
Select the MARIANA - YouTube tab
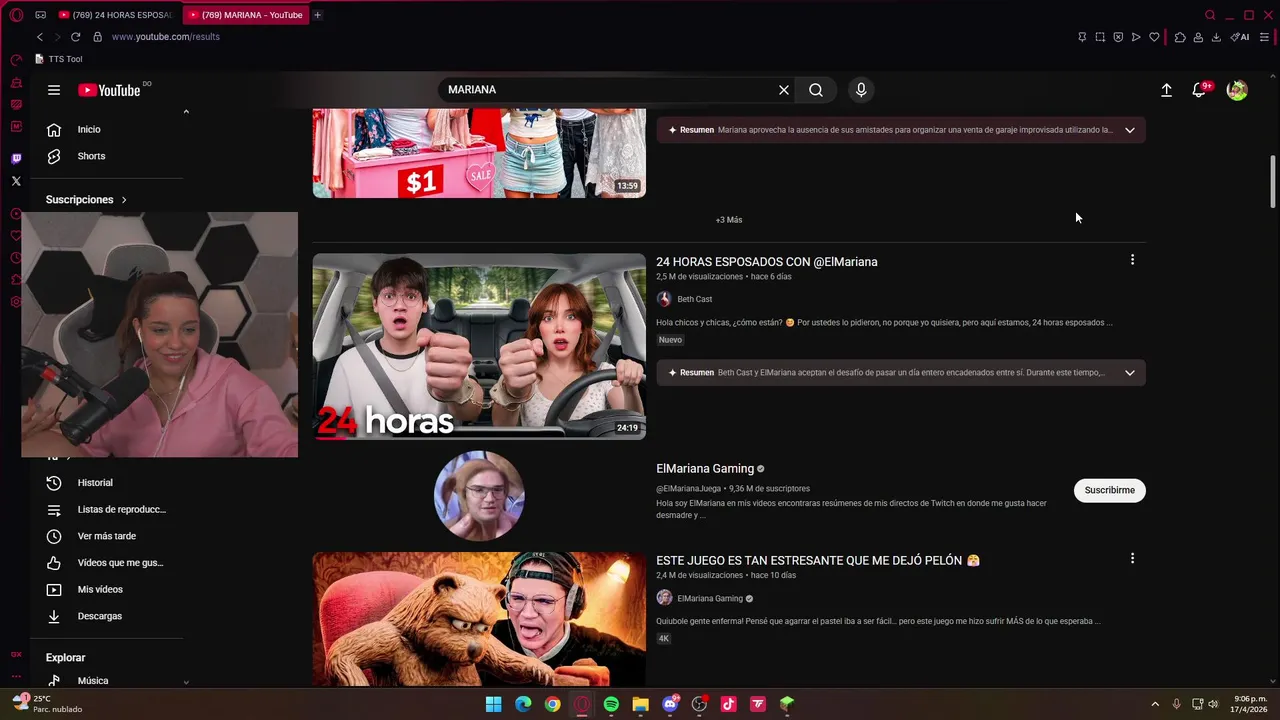(245, 15)
